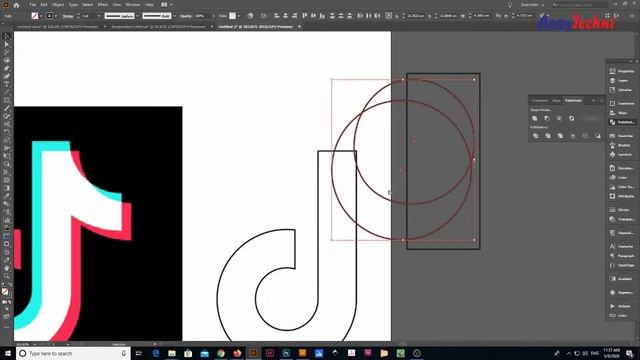The image size is (640, 360).
Task: Click the Minus Back pathfinder icon
Action: (598, 136)
